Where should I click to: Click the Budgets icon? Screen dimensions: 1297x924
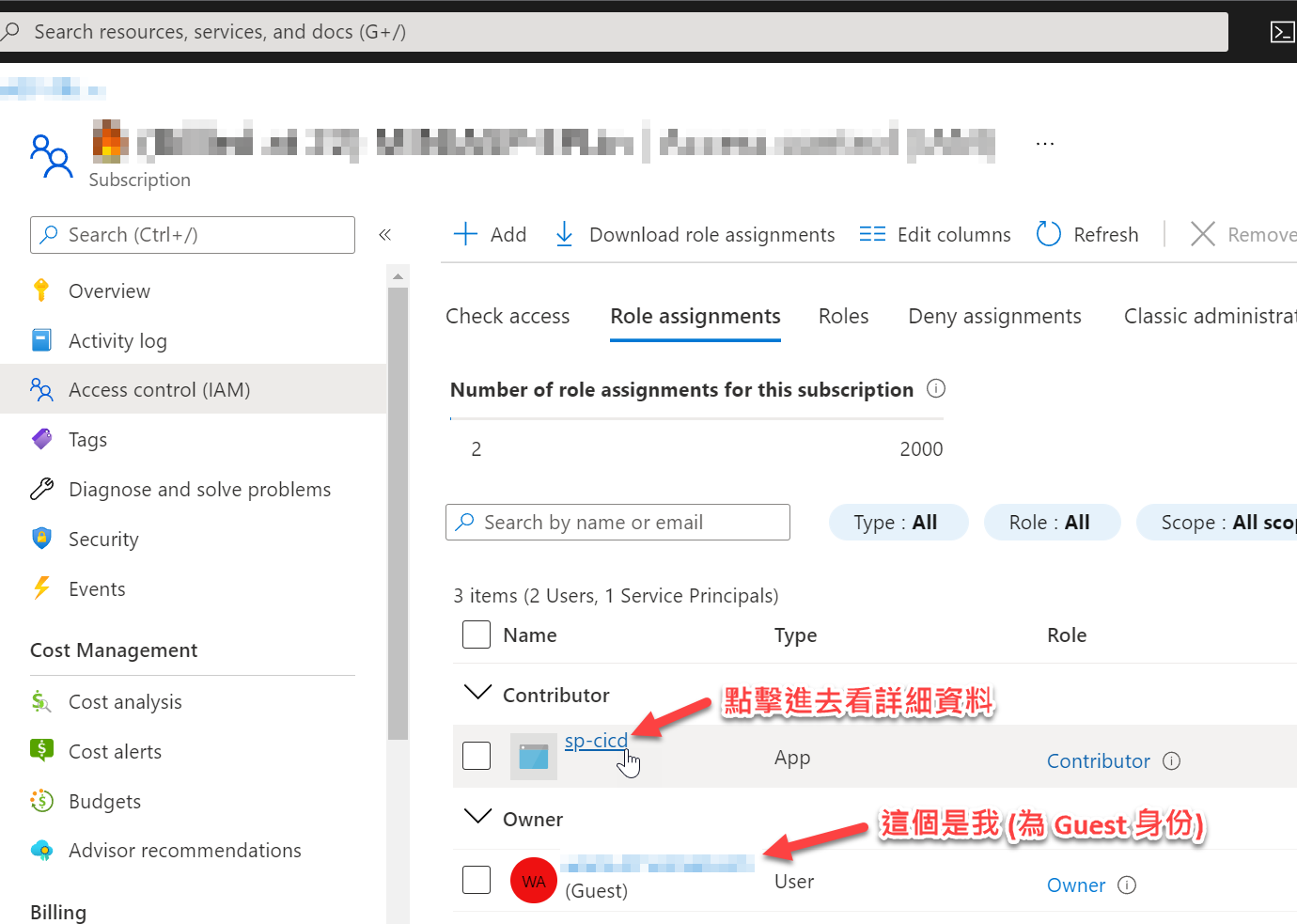41,801
